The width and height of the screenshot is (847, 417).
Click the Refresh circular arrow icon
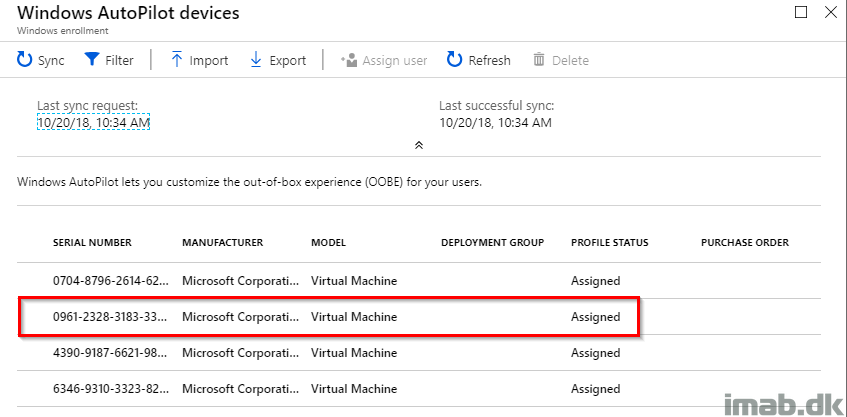click(454, 59)
